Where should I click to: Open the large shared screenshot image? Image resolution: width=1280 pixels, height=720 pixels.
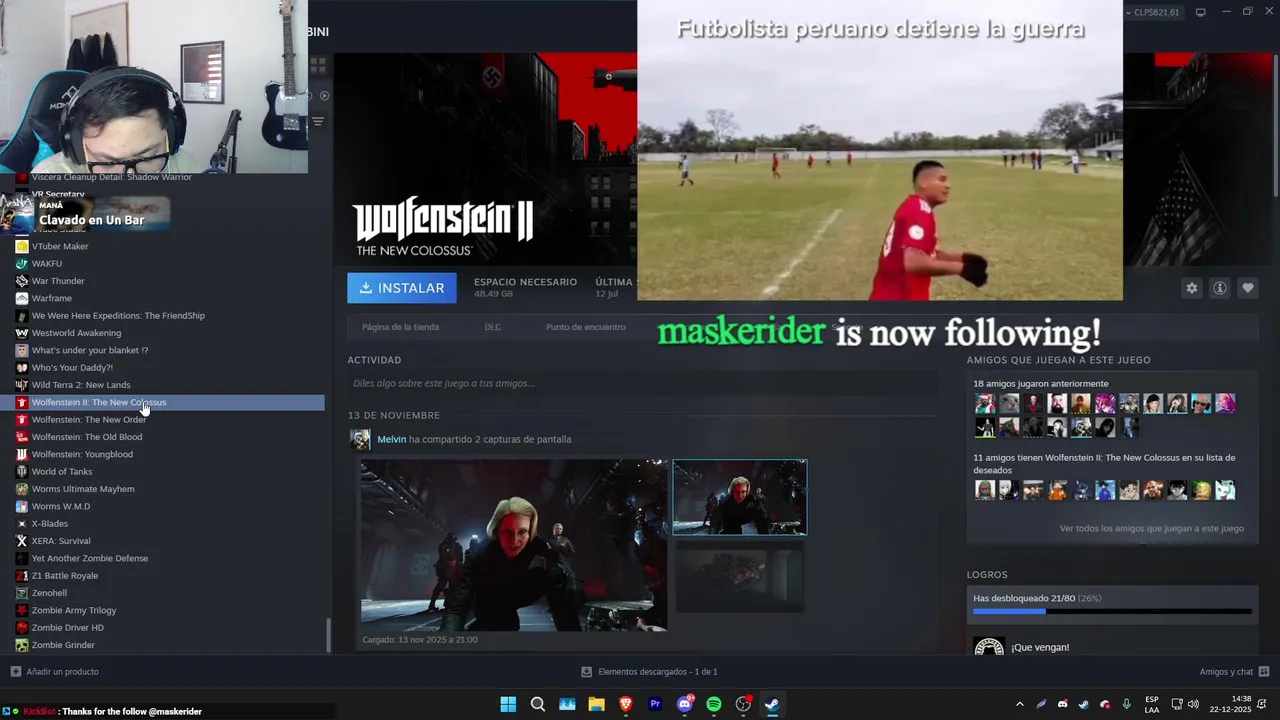click(514, 545)
